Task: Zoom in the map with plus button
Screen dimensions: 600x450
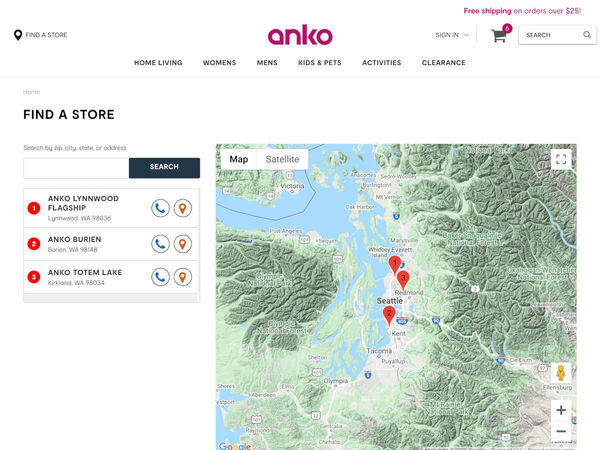Action: (x=561, y=410)
